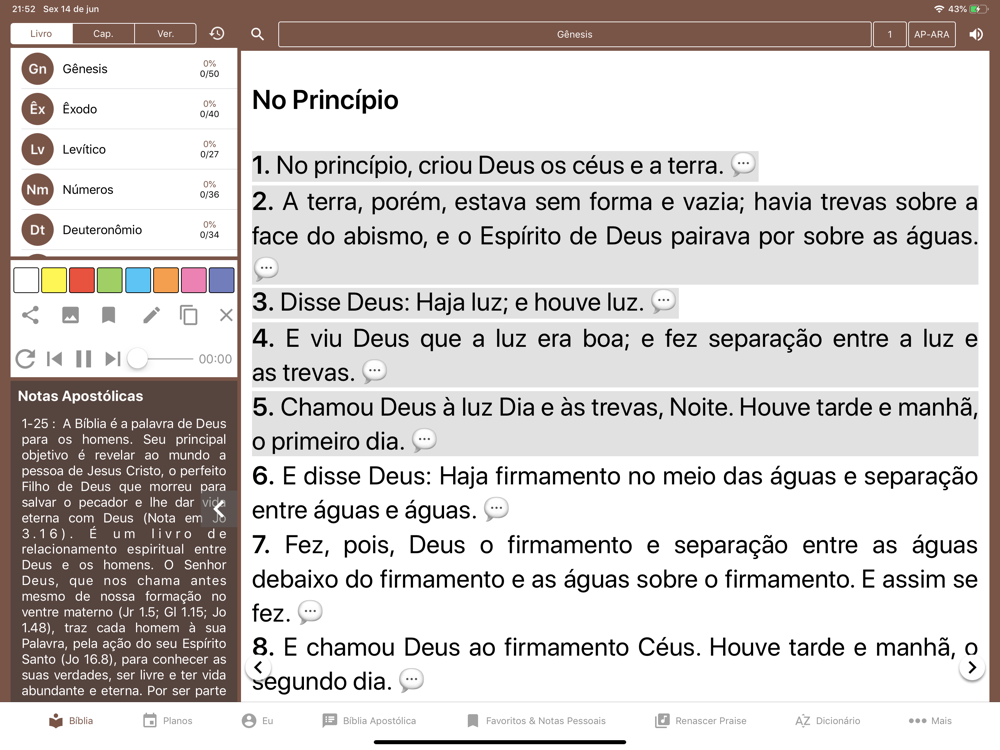This screenshot has width=1000, height=750.
Task: Close the highlight toolbar with X
Action: point(226,315)
